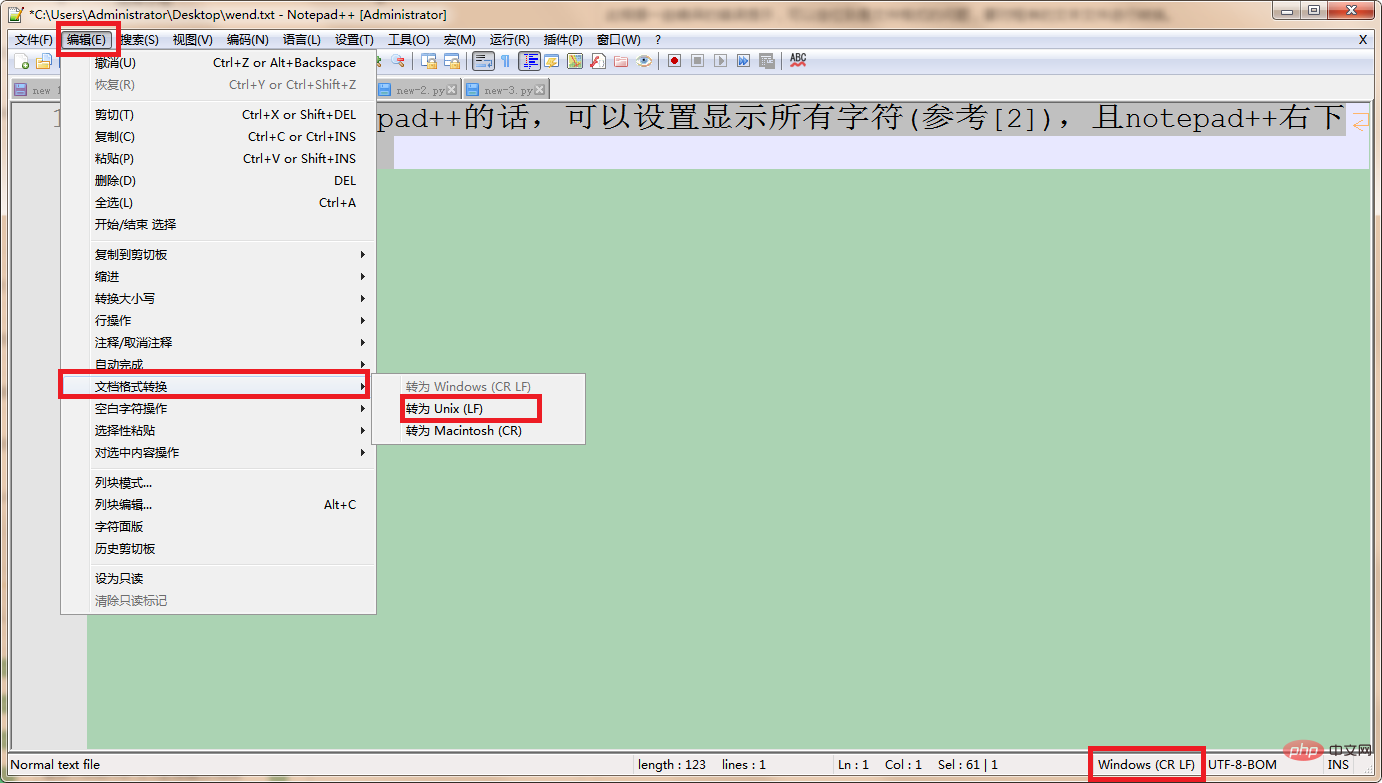Open the User Defined Language icon
This screenshot has width=1382, height=783.
551,61
